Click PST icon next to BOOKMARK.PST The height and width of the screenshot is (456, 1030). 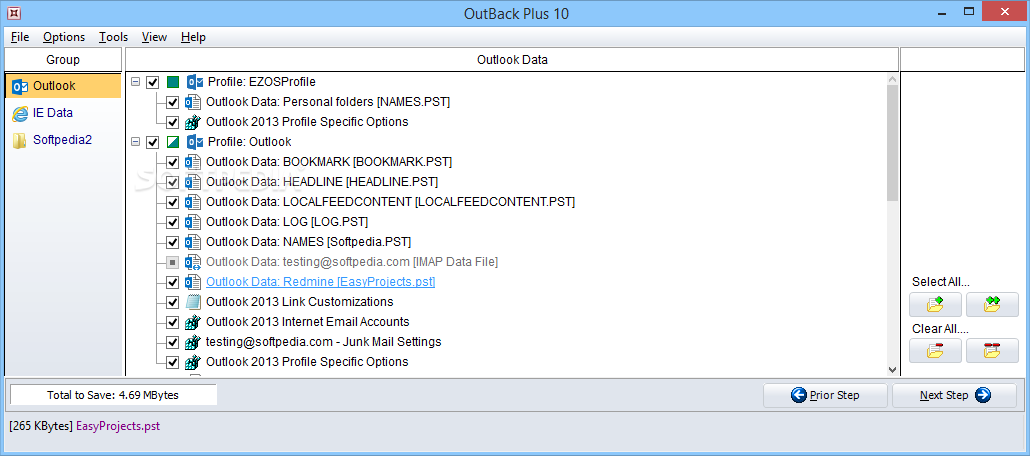coord(192,162)
